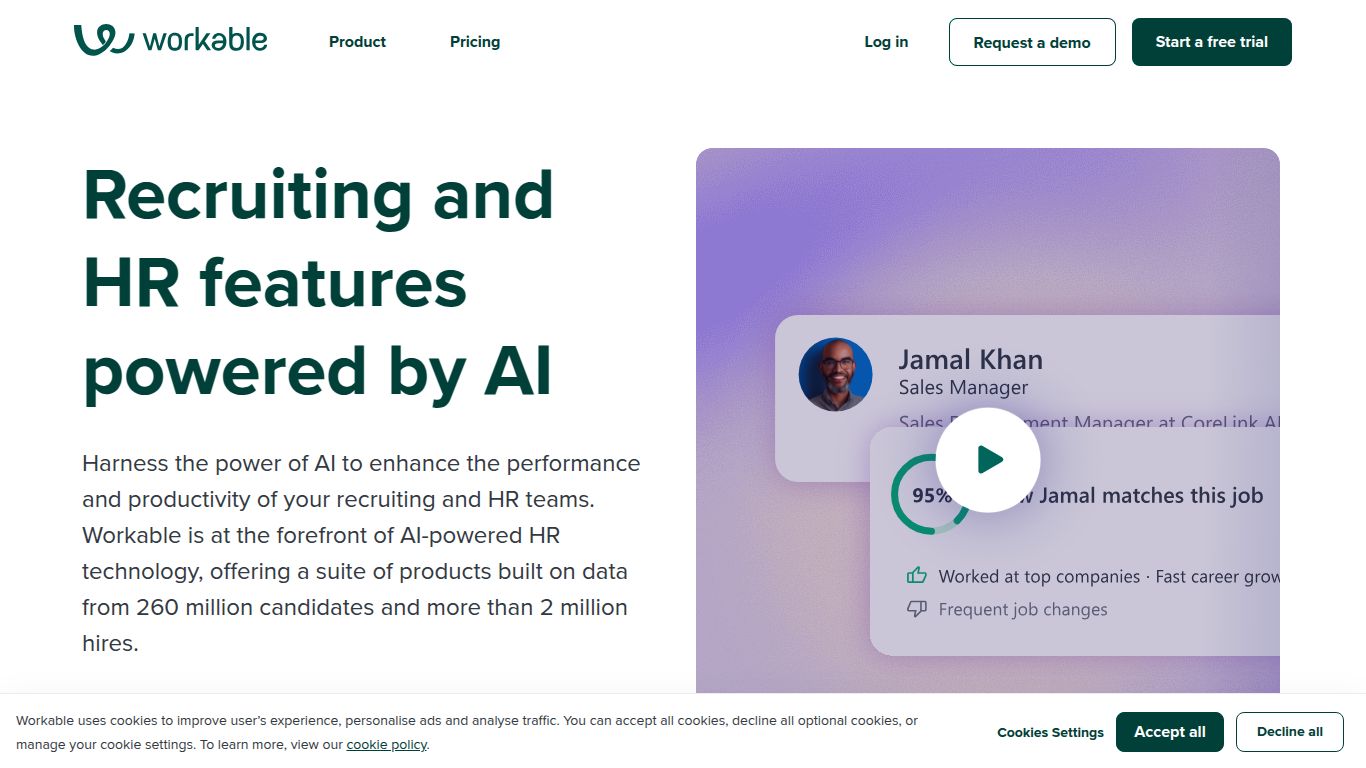Viewport: 1366px width, 768px height.
Task: Open Cookies Settings
Action: click(1050, 732)
